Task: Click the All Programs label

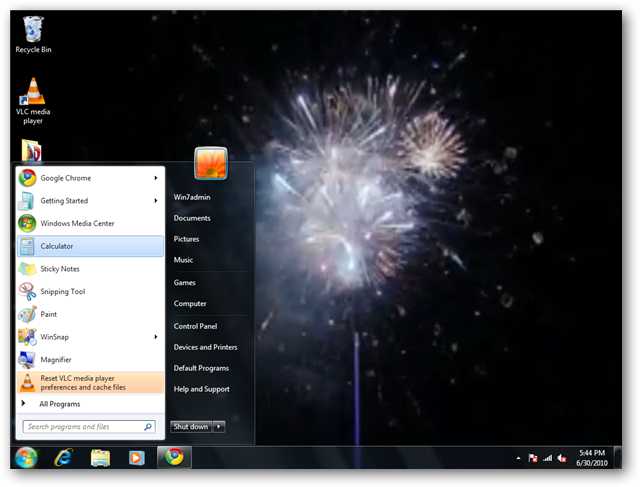Action: (x=60, y=404)
